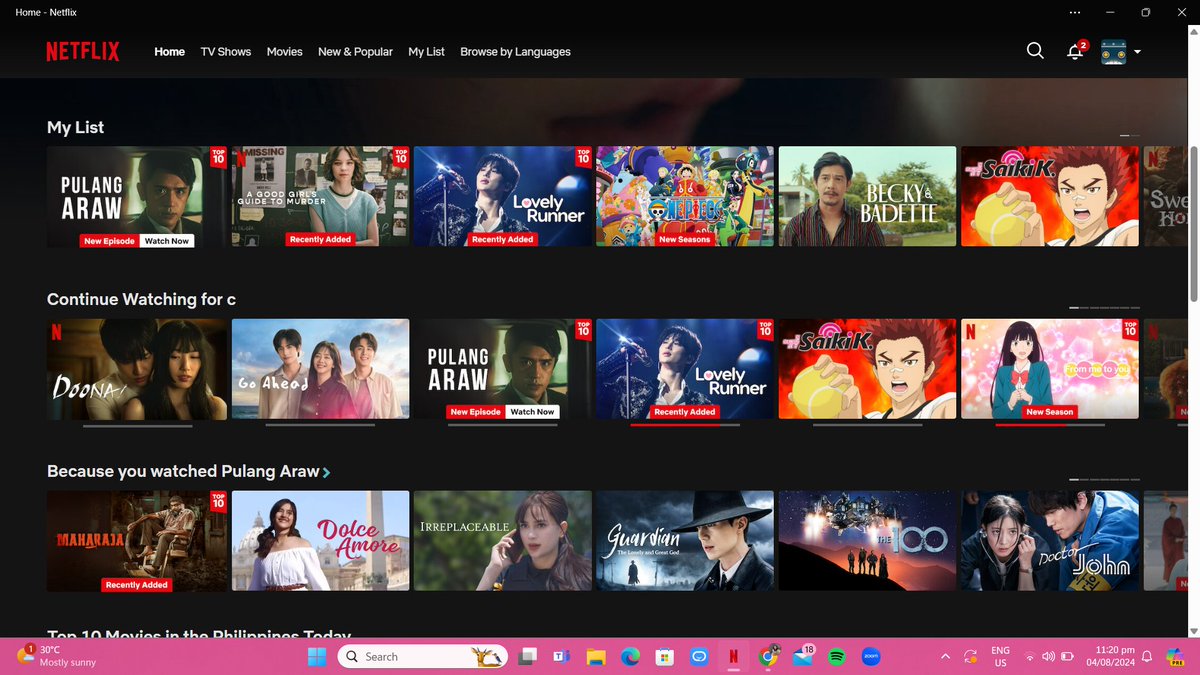Click the Netflix icon on the taskbar
This screenshot has height=675, width=1200.
tap(734, 657)
